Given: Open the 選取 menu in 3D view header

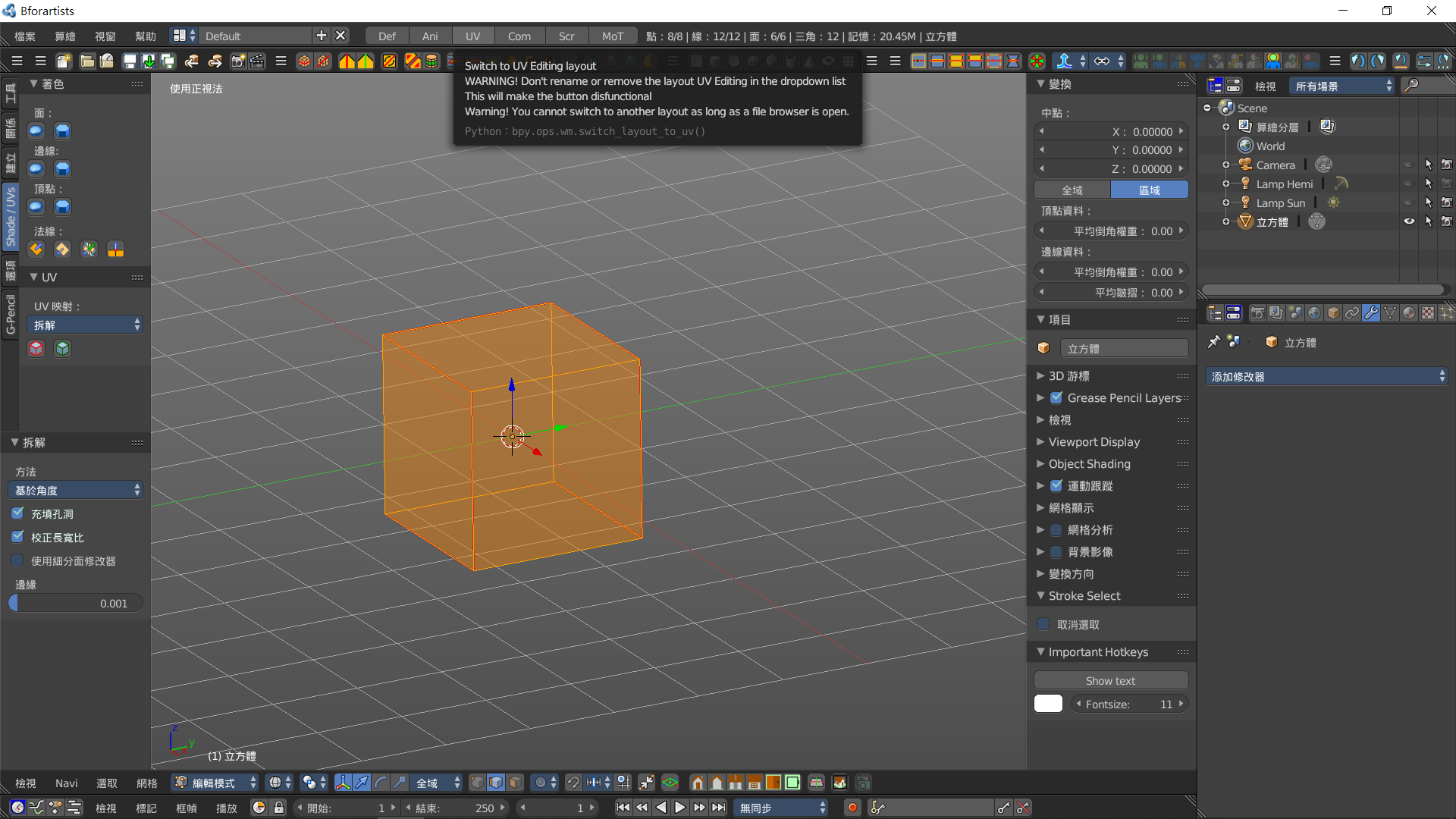Looking at the screenshot, I should tap(107, 783).
